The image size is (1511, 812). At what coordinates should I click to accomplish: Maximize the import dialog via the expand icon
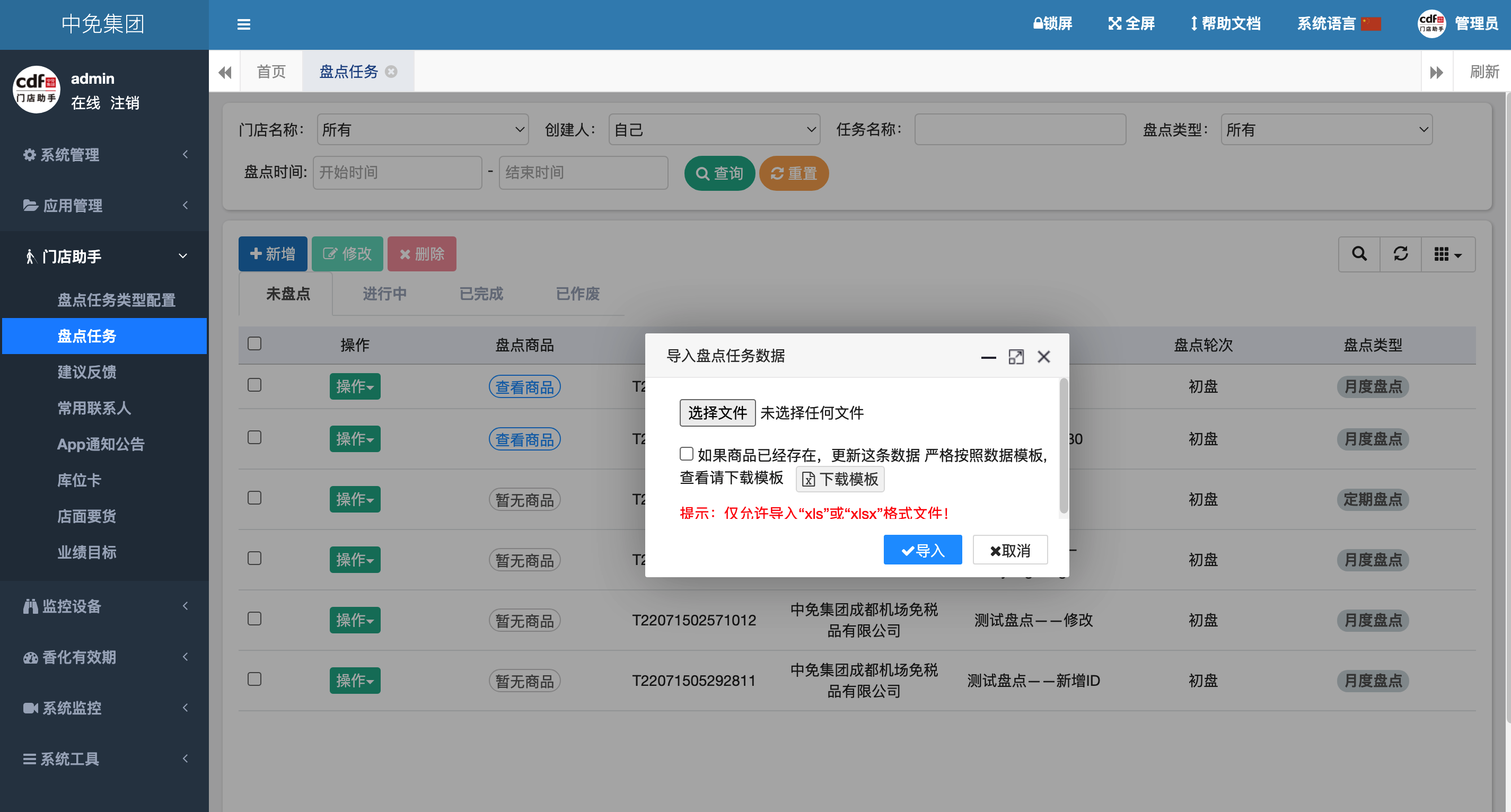1016,357
